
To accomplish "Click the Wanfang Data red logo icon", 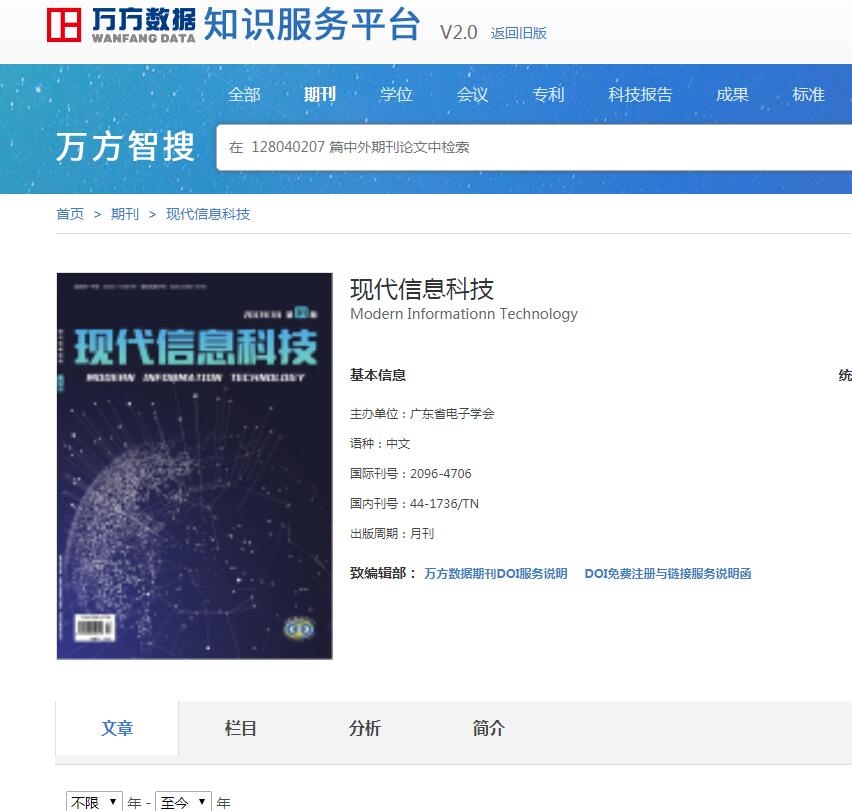I will point(64,24).
